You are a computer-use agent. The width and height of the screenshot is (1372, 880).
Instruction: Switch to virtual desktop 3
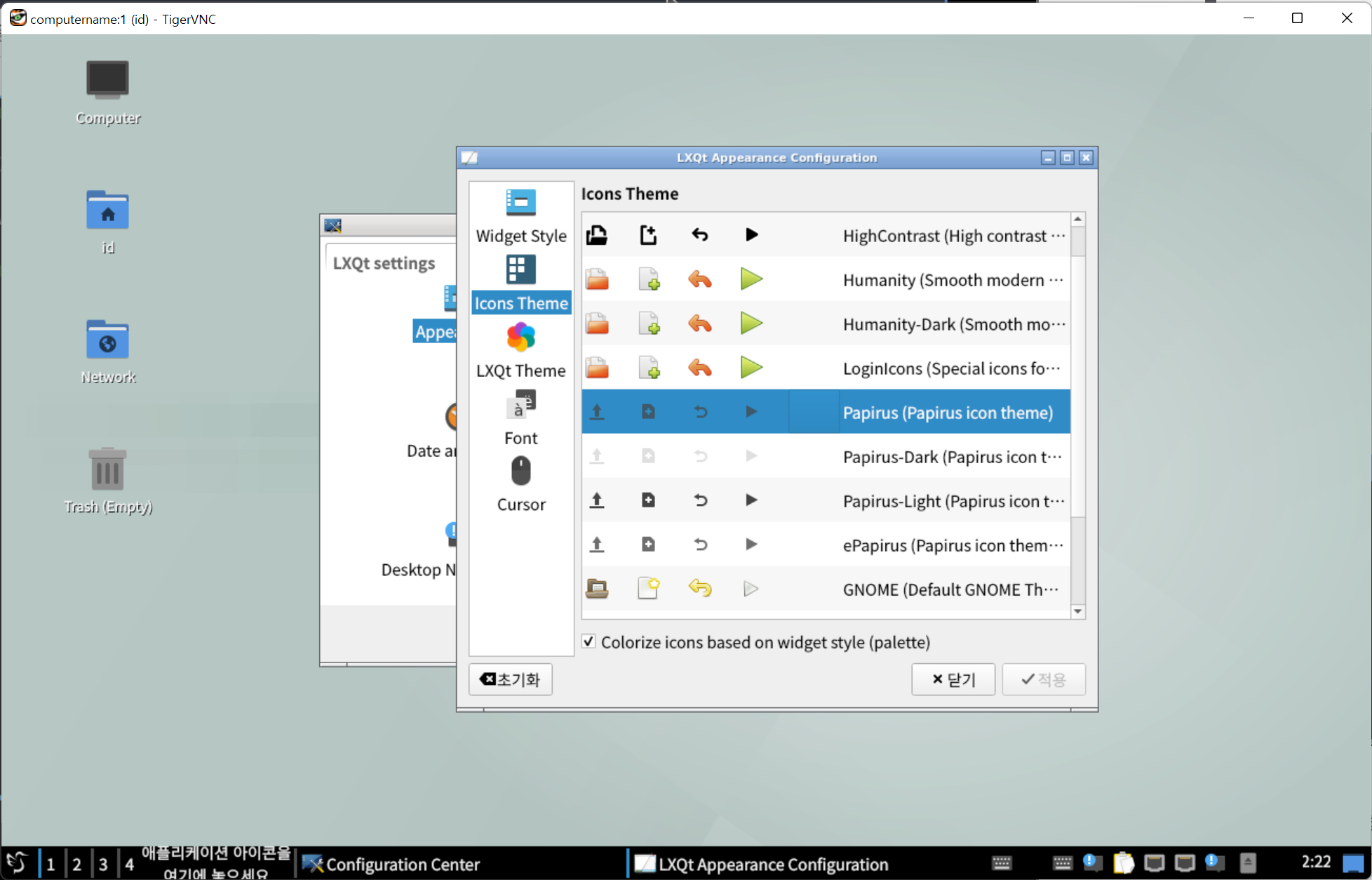(103, 864)
